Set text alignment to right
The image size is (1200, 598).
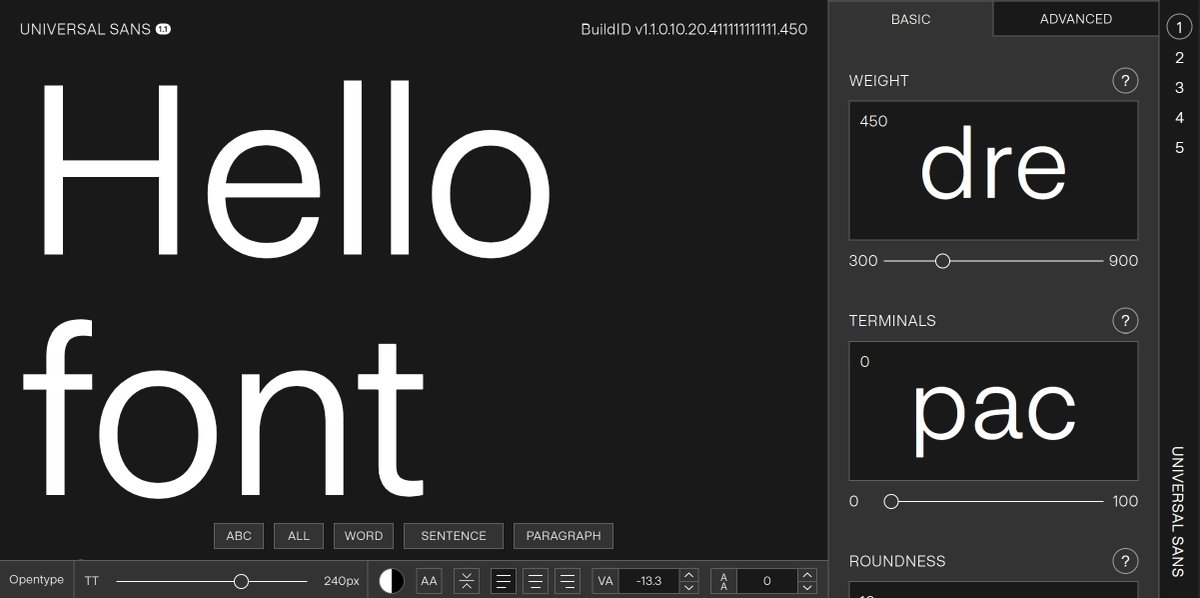point(568,581)
